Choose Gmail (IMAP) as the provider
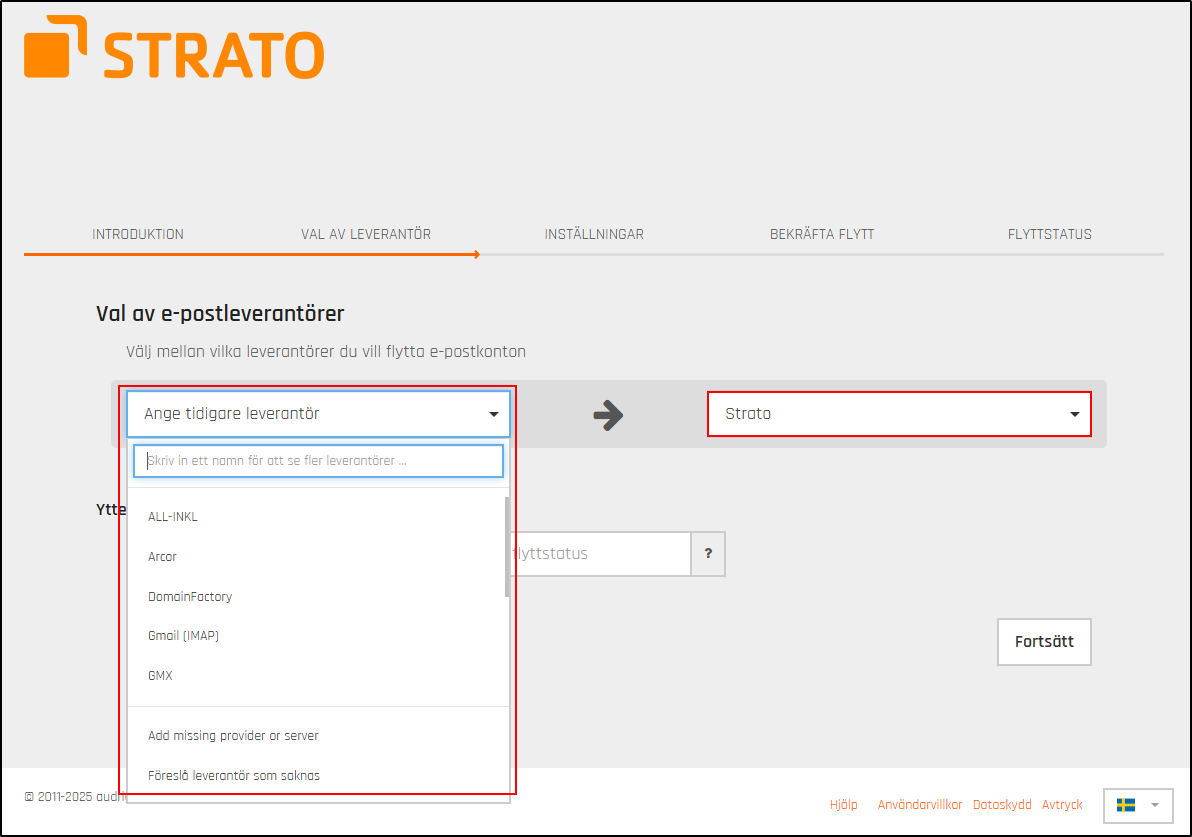1192x837 pixels. click(x=183, y=636)
